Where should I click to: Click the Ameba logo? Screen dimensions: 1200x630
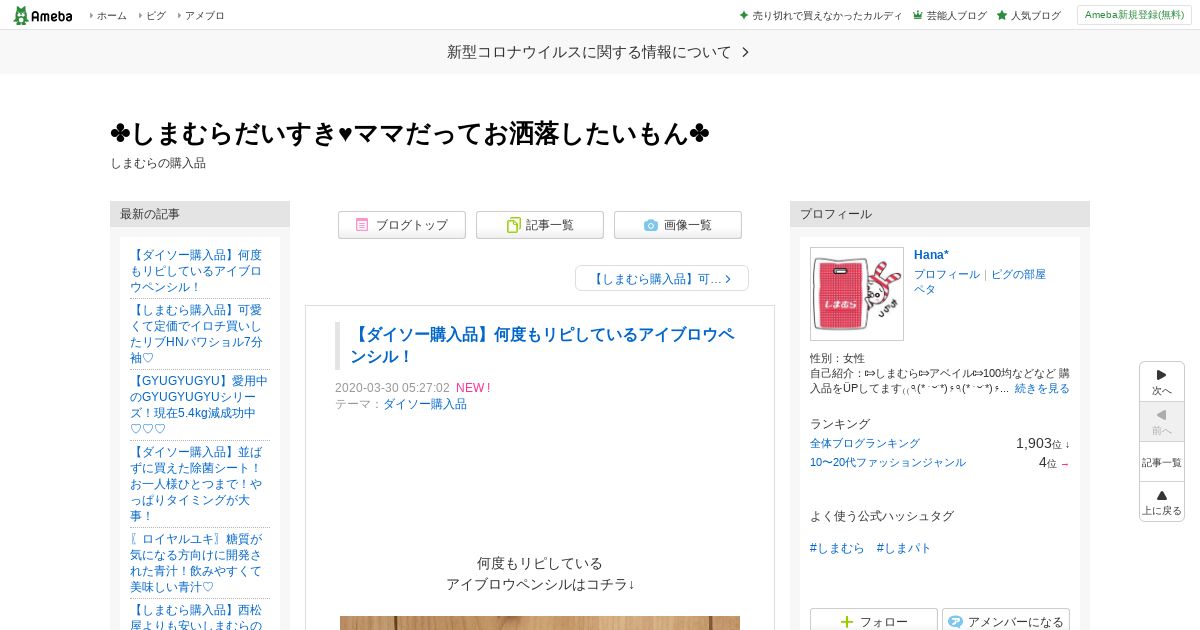point(42,15)
